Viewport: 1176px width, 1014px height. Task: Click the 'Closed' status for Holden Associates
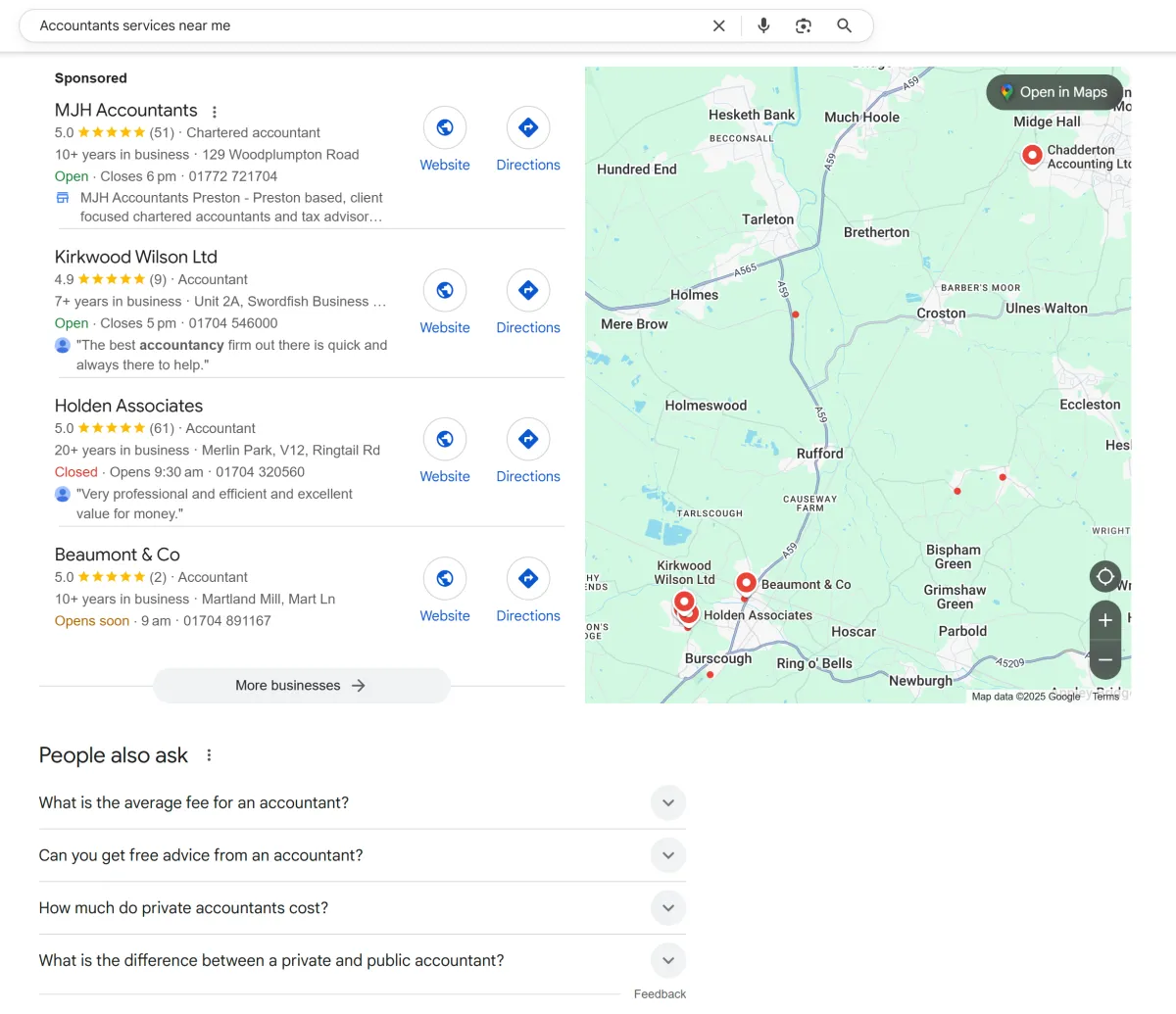(x=76, y=472)
